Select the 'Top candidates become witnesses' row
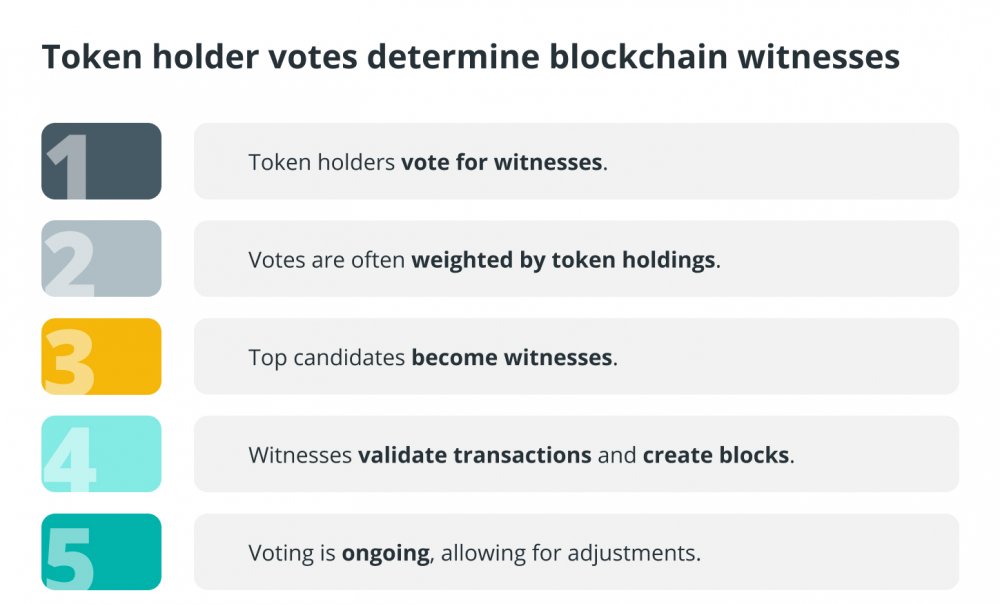The width and height of the screenshot is (1000, 604). (x=577, y=356)
